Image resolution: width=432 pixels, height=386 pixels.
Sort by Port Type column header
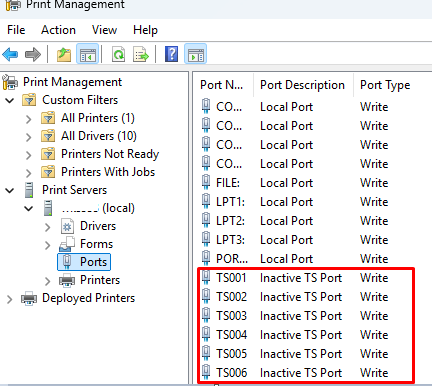385,85
